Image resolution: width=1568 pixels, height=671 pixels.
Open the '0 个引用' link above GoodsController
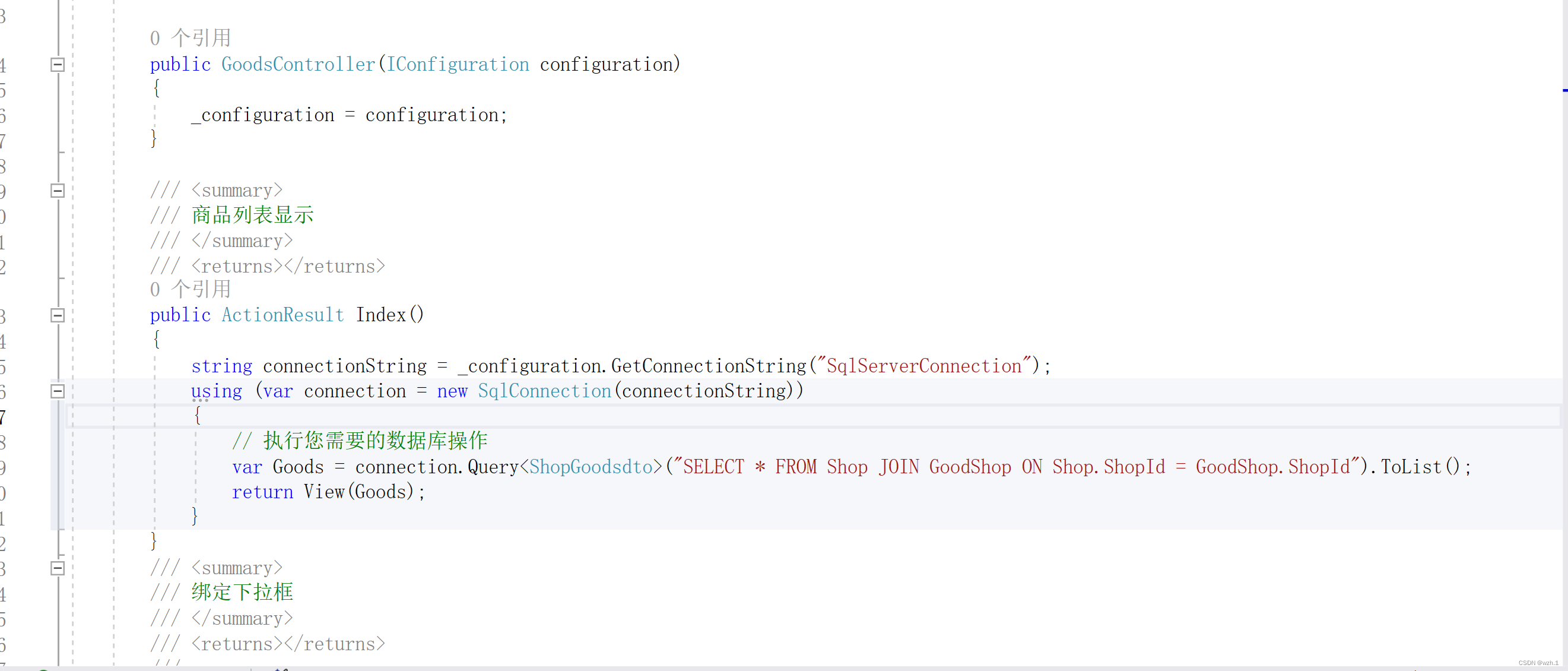(x=190, y=39)
